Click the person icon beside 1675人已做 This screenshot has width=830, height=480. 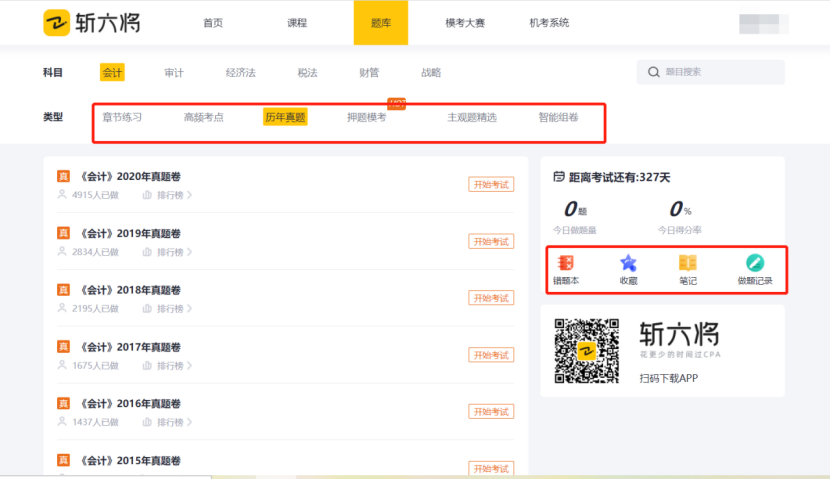point(62,365)
